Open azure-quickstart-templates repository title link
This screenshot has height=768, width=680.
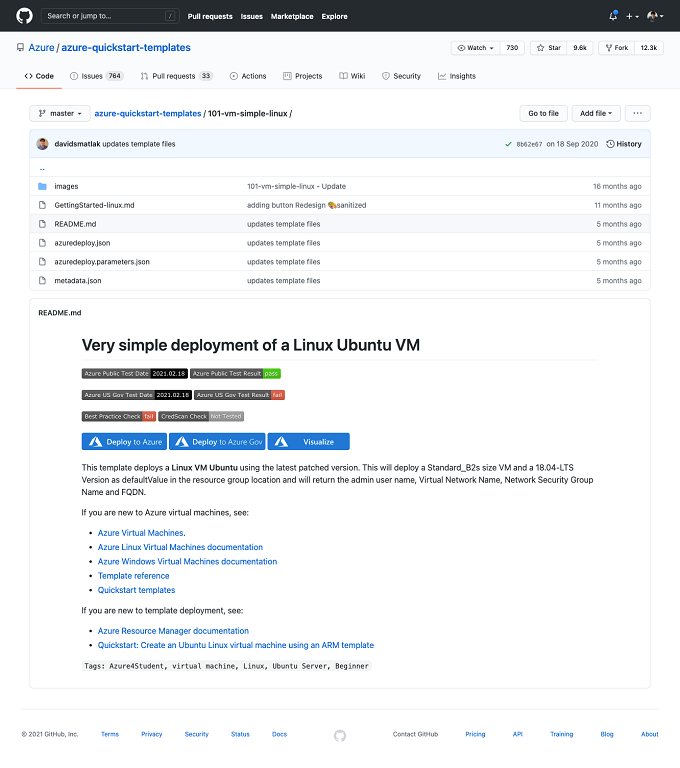pos(126,48)
